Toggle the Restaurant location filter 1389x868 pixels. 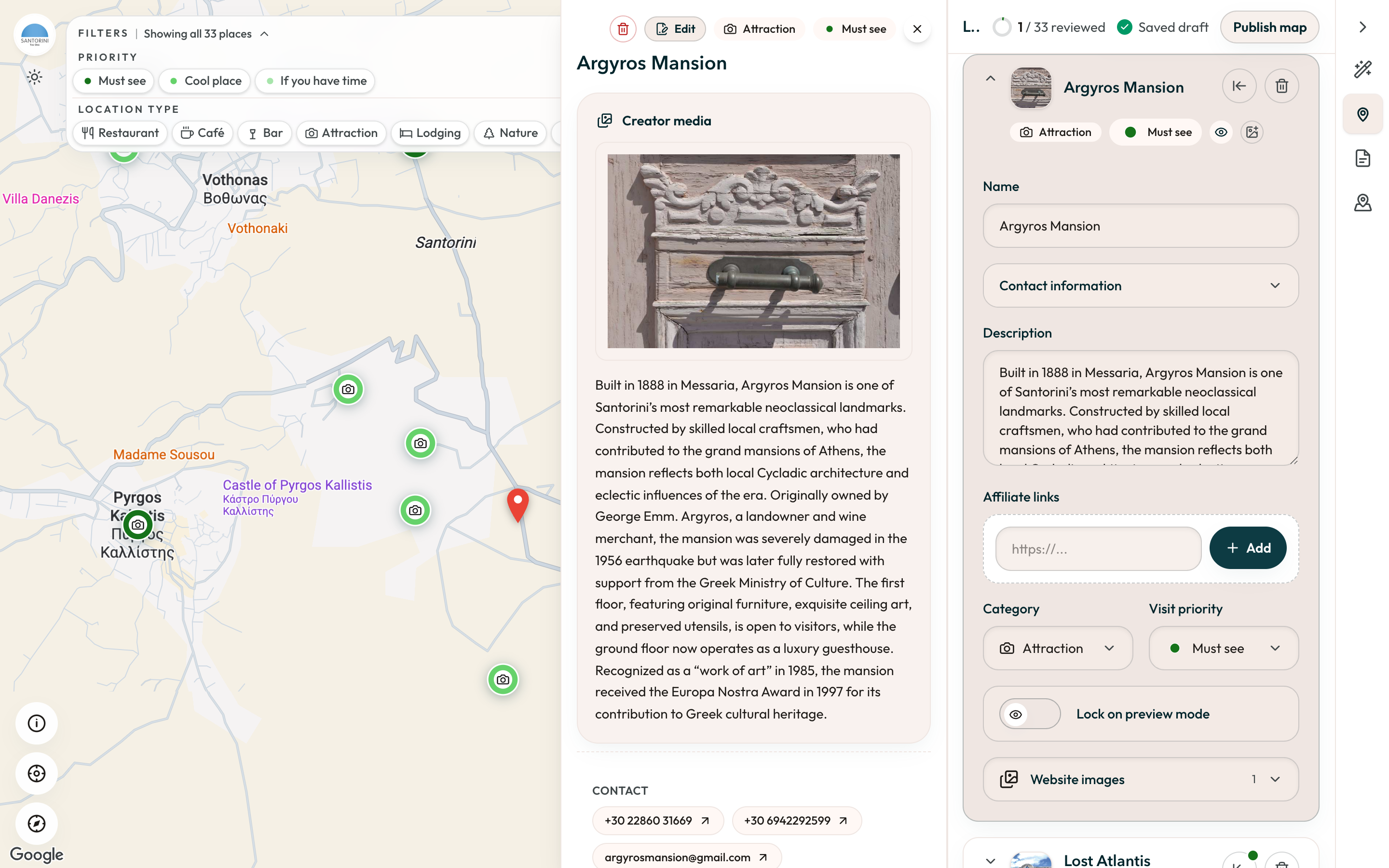pos(120,133)
